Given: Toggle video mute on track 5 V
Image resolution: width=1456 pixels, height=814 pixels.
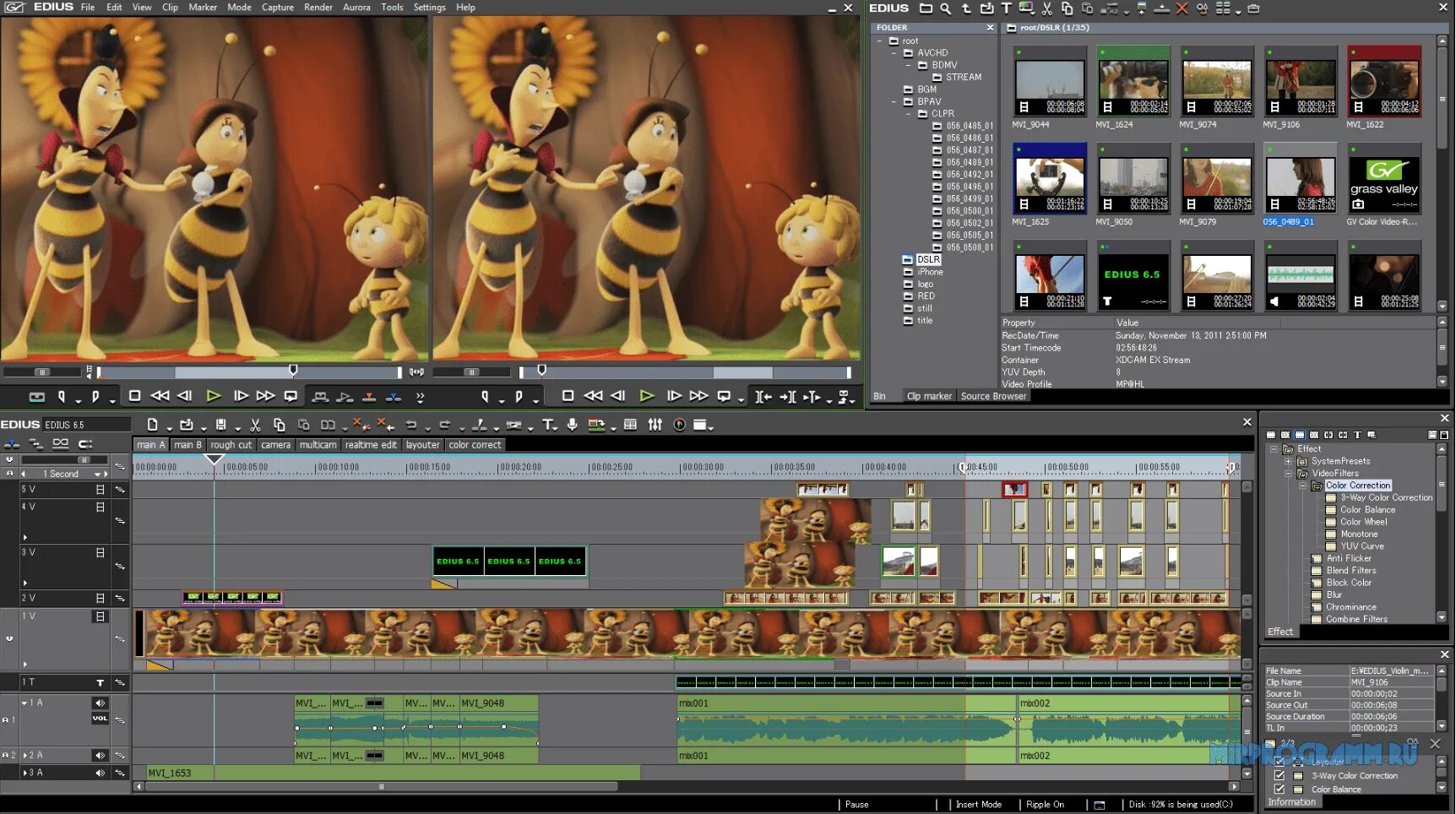Looking at the screenshot, I should 101,489.
